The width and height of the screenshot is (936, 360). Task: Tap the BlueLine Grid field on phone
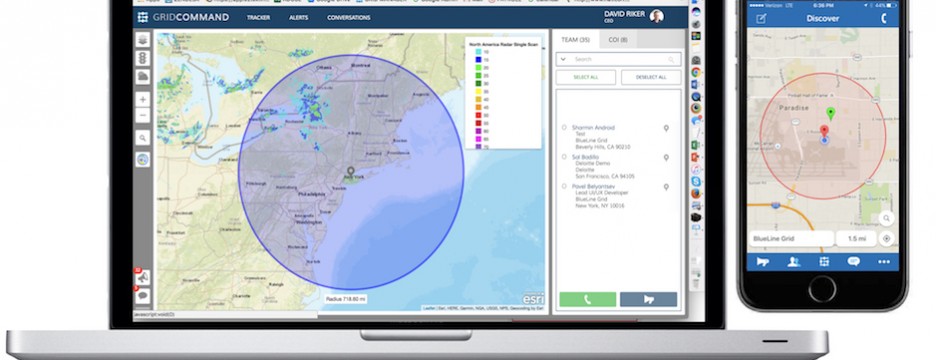coord(791,239)
